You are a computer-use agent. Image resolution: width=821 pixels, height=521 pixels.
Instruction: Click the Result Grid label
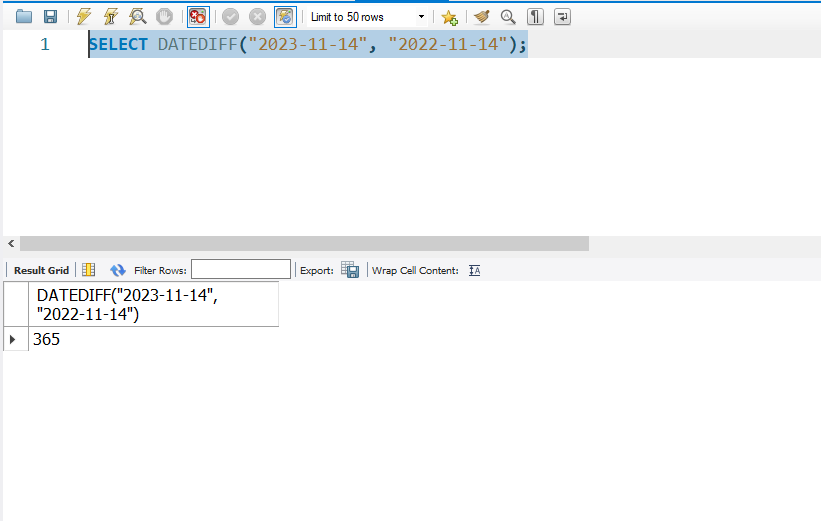click(x=41, y=270)
